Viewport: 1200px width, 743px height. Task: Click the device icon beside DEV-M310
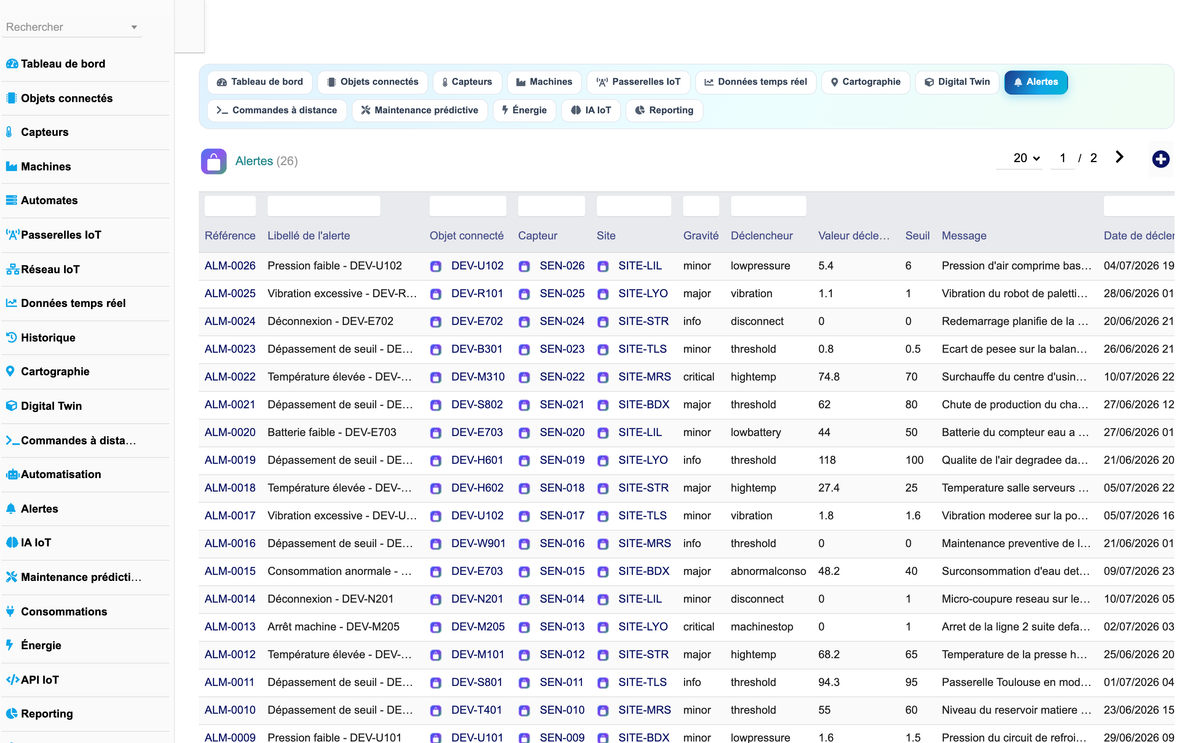(436, 378)
